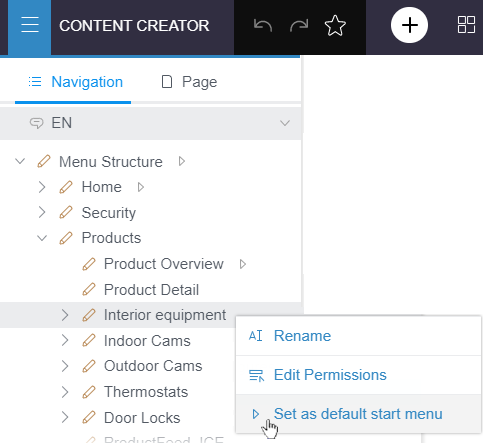
Task: Click pencil icon beside Indoor Cams
Action: click(x=89, y=340)
